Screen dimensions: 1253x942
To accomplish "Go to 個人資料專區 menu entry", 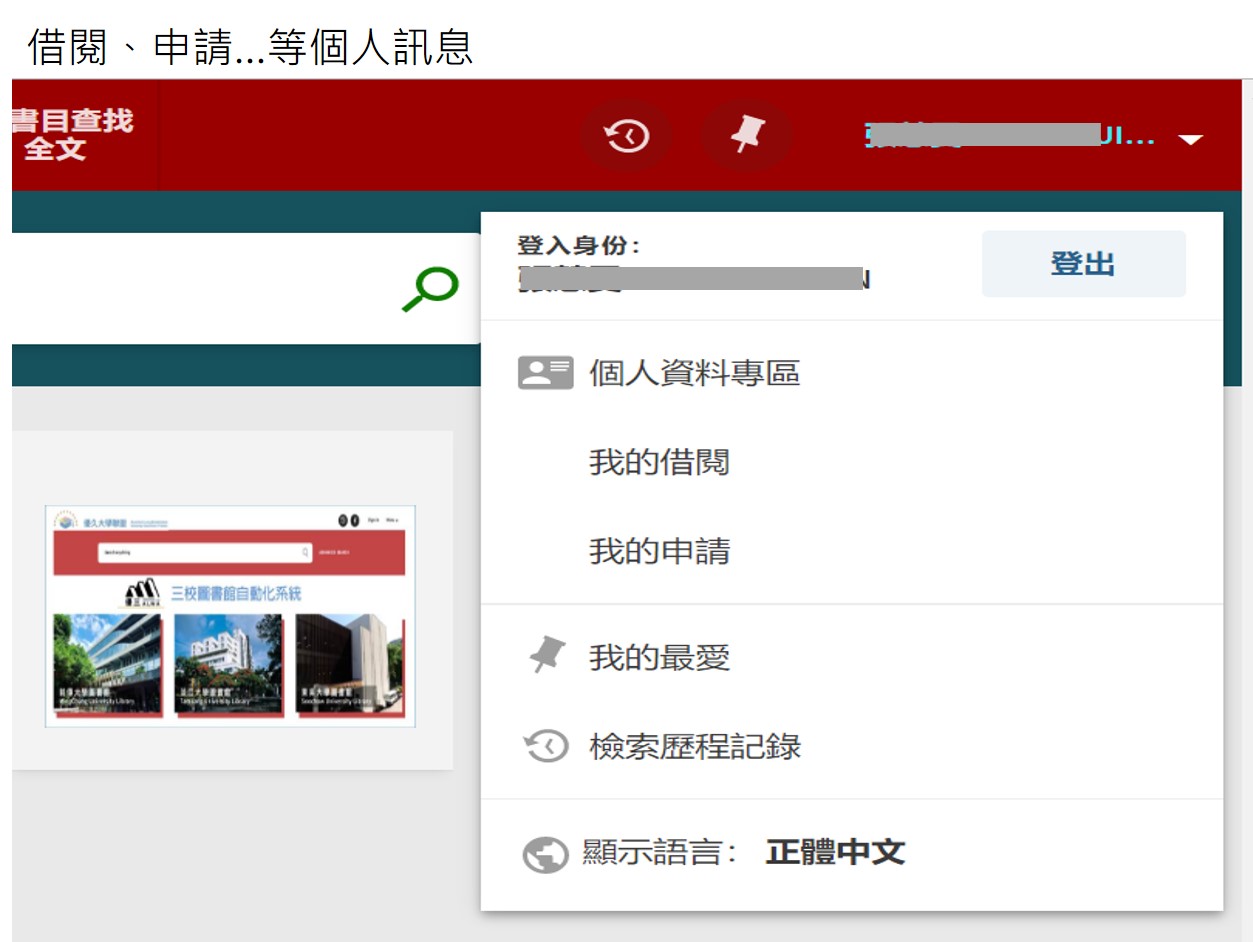I will click(x=694, y=373).
